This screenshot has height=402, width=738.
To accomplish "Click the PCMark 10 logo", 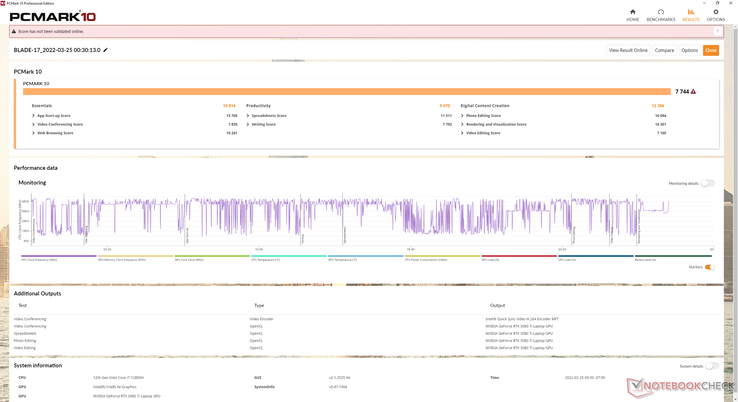I will 53,16.
